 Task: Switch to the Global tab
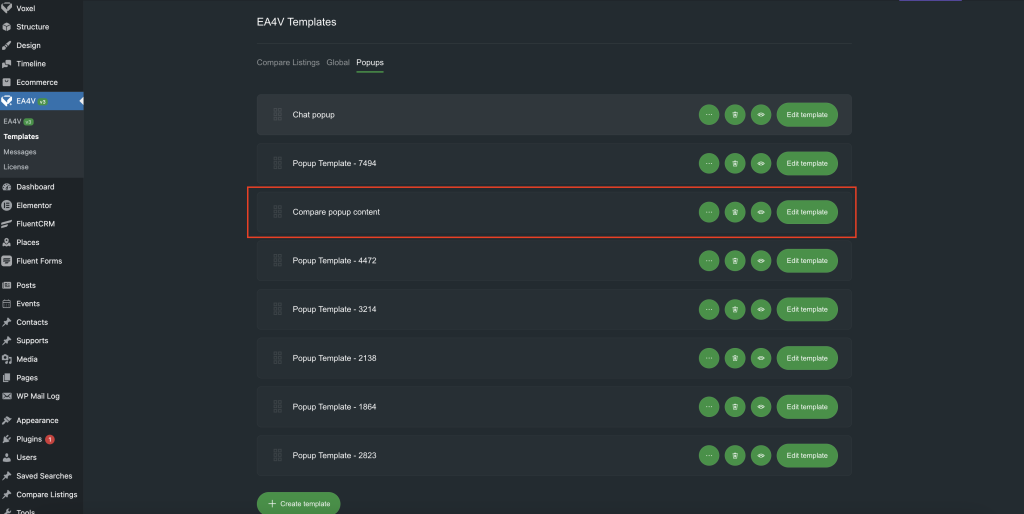tap(338, 63)
